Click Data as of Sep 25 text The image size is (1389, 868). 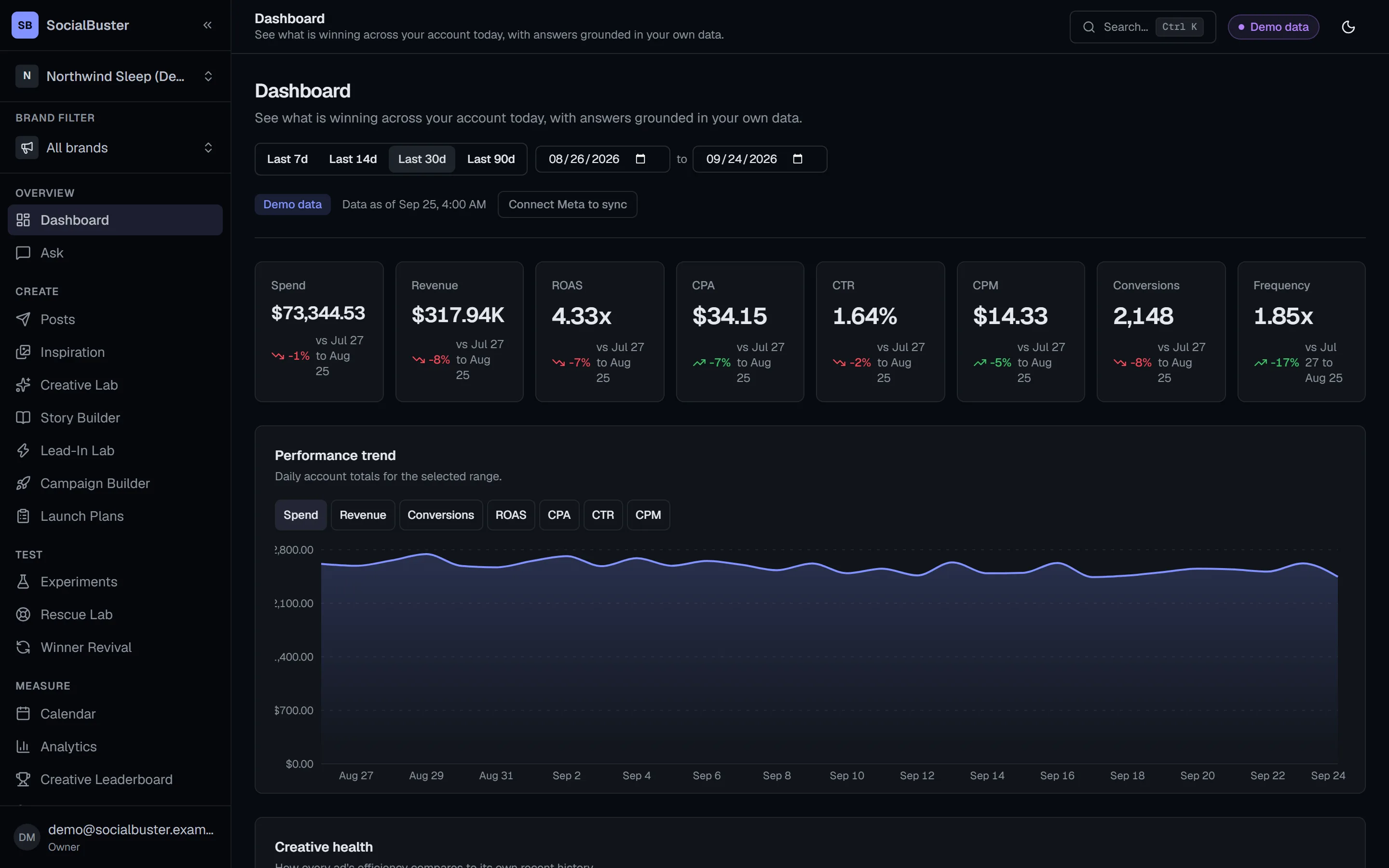[414, 204]
